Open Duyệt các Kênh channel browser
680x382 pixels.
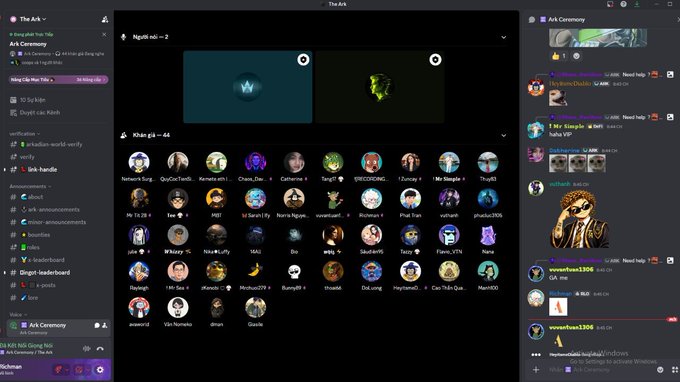(x=39, y=112)
